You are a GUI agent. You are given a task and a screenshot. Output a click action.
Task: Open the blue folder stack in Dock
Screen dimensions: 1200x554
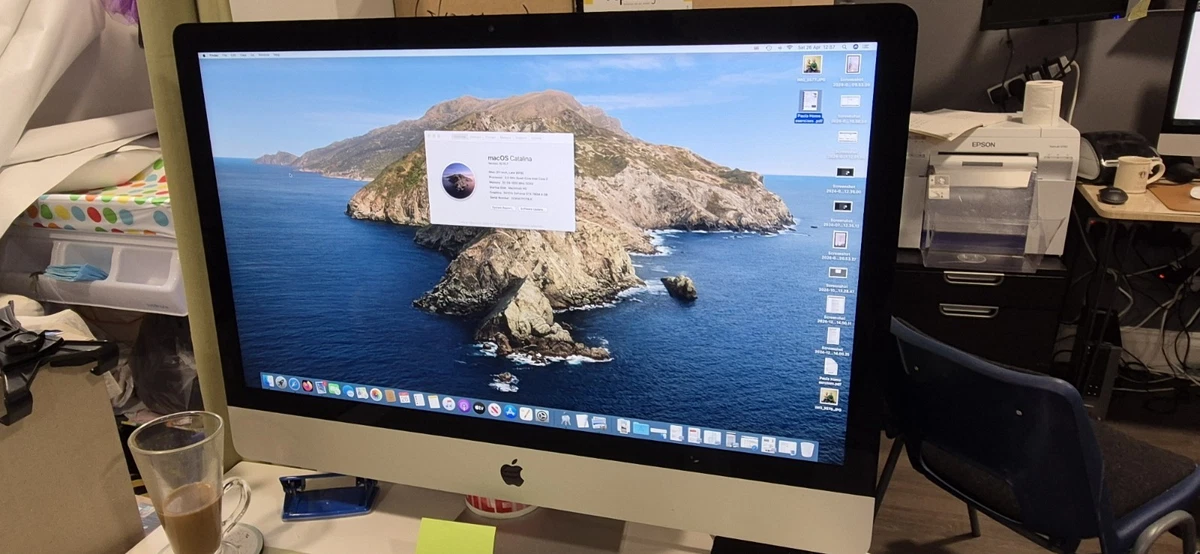[x=641, y=429]
